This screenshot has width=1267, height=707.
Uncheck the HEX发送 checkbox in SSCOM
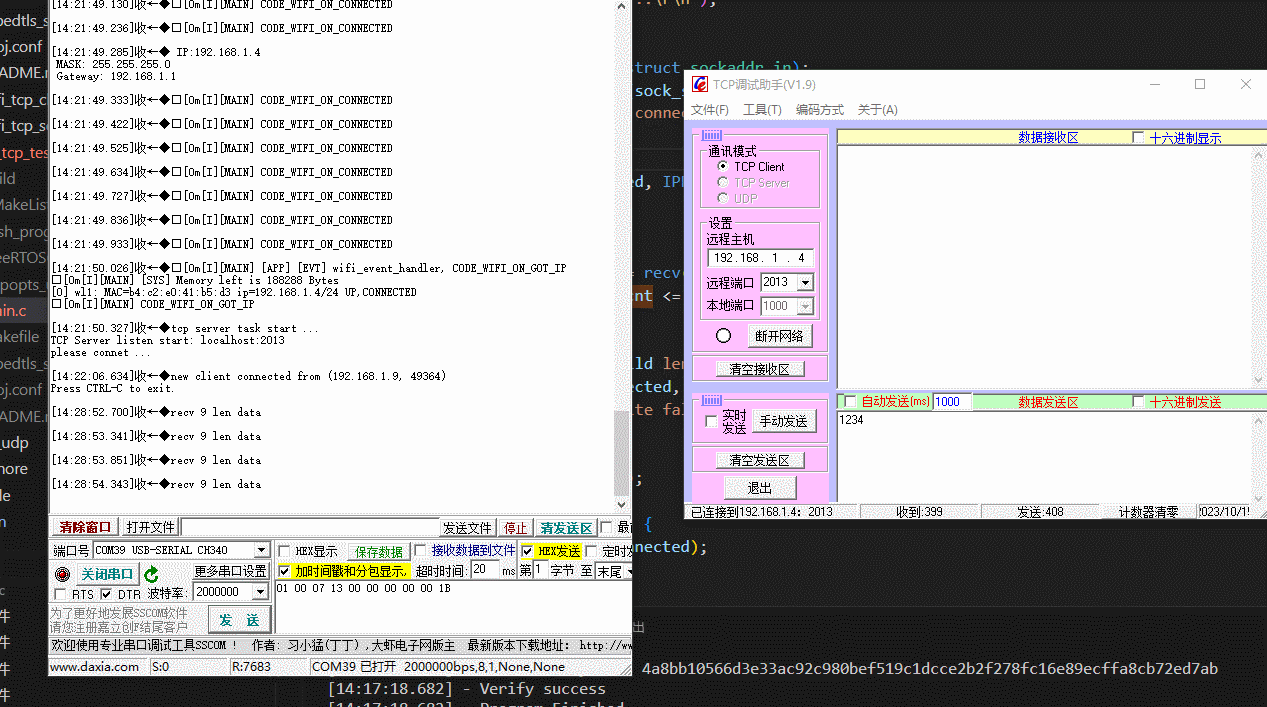[527, 551]
